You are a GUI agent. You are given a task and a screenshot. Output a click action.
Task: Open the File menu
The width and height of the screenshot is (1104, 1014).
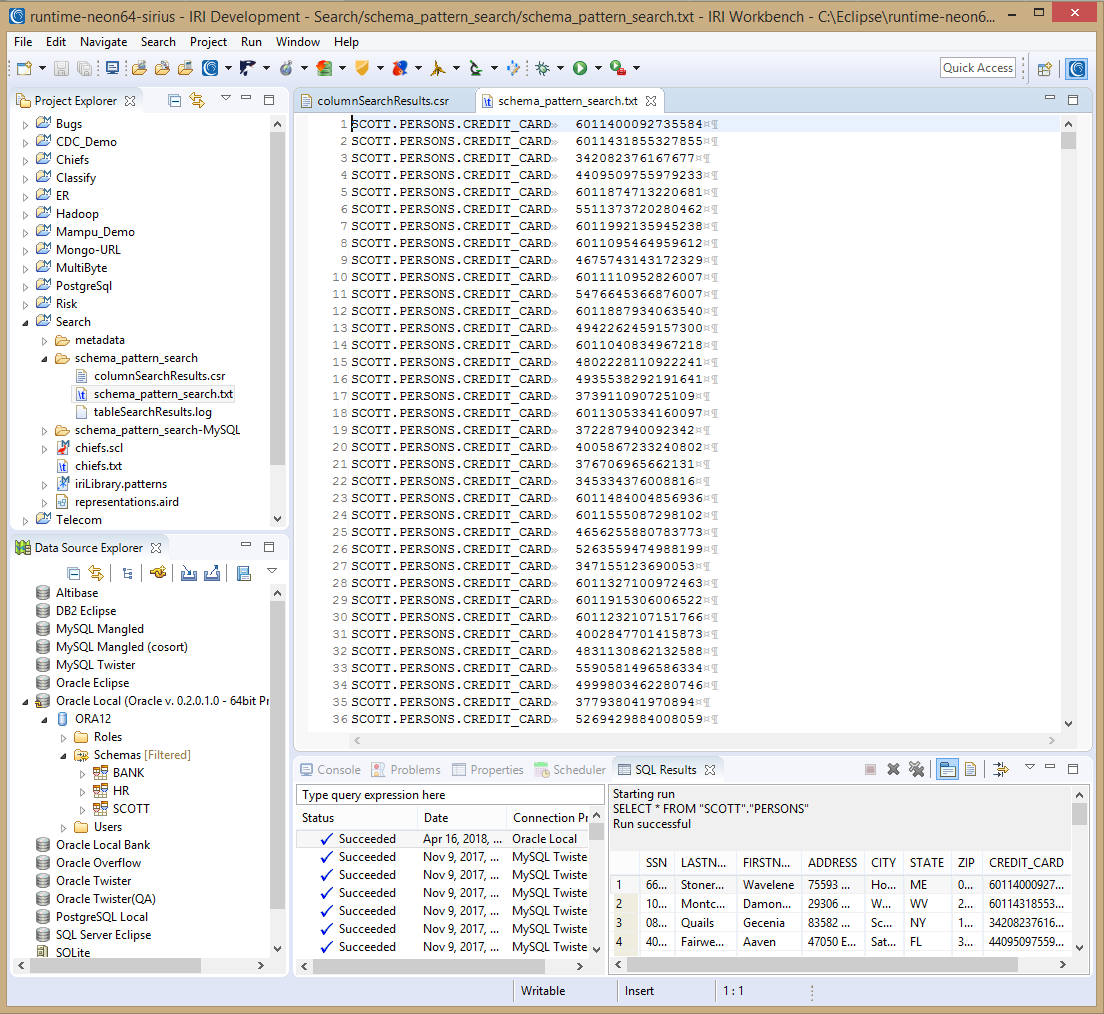coord(23,42)
